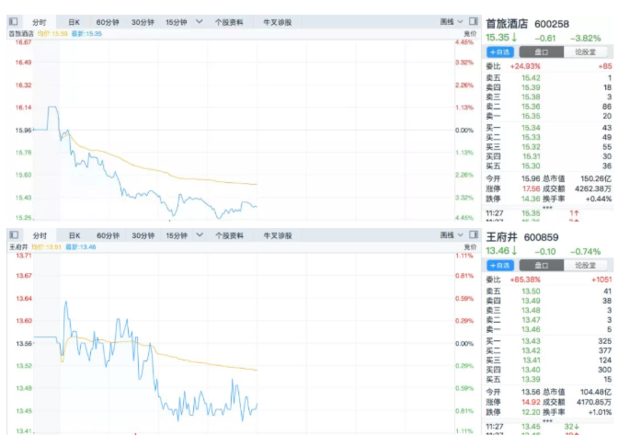Open 个股资料 in 王府井 toolbar
This screenshot has height=446, width=630.
(x=229, y=235)
